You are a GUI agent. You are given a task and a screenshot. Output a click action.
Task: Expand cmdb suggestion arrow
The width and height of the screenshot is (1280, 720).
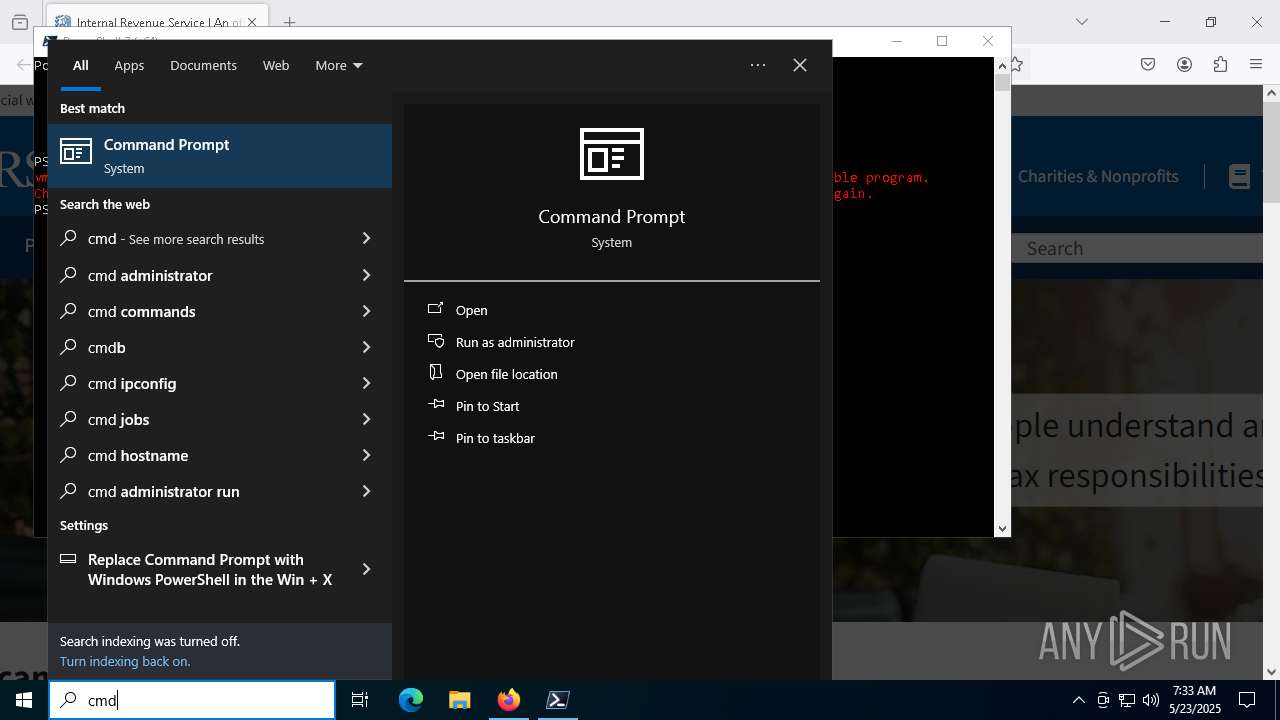(366, 347)
